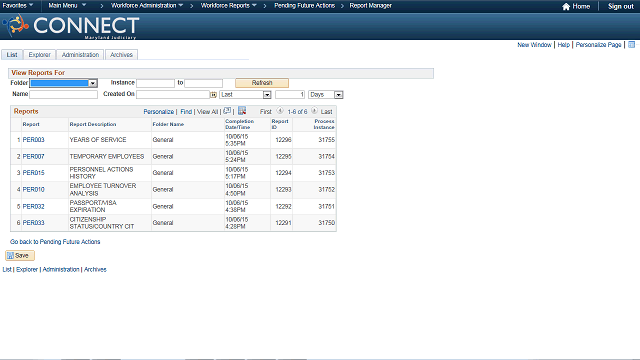The image size is (640, 360).
Task: Open the Created On calendar picker icon
Action: pyautogui.click(x=213, y=95)
